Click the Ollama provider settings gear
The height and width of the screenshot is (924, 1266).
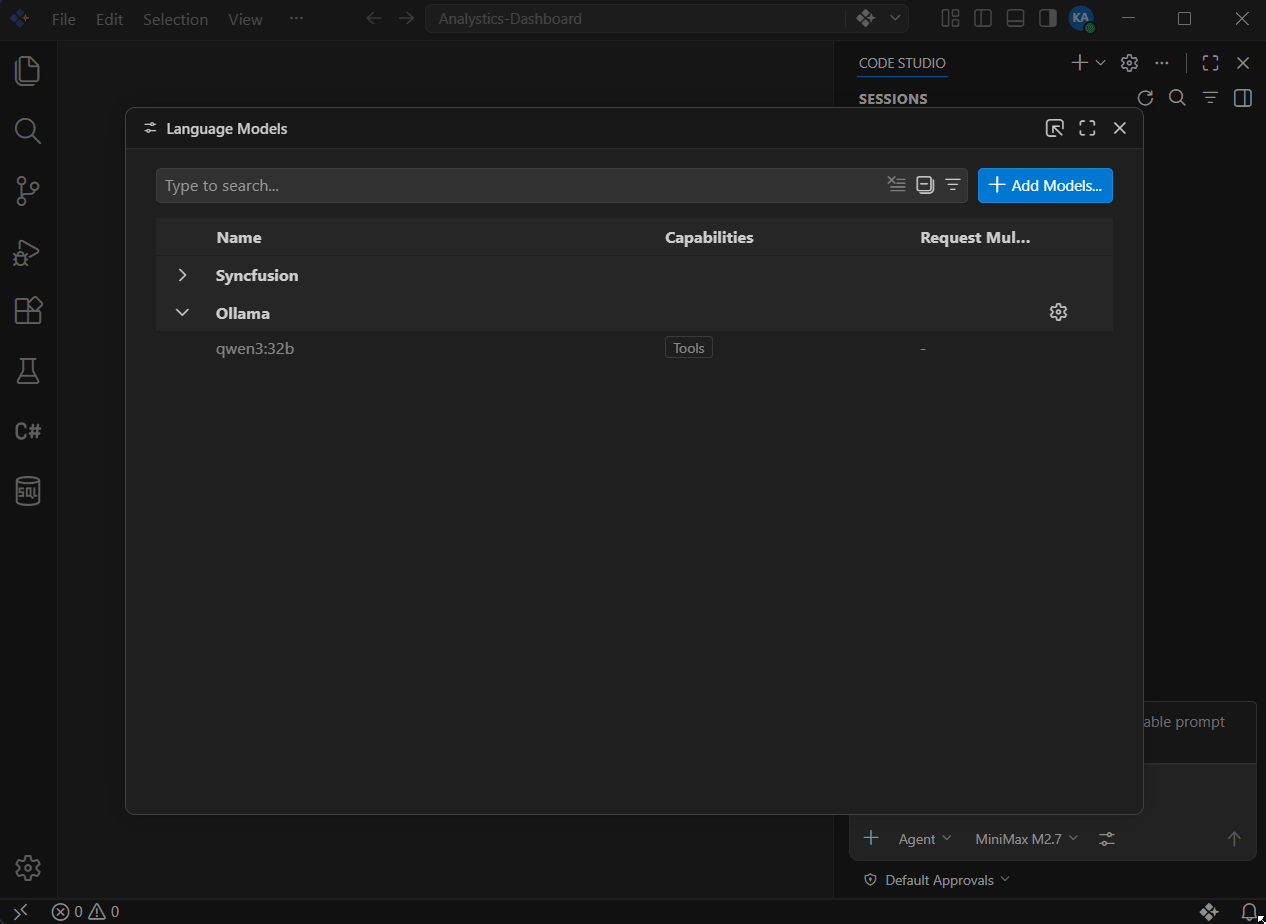point(1058,312)
